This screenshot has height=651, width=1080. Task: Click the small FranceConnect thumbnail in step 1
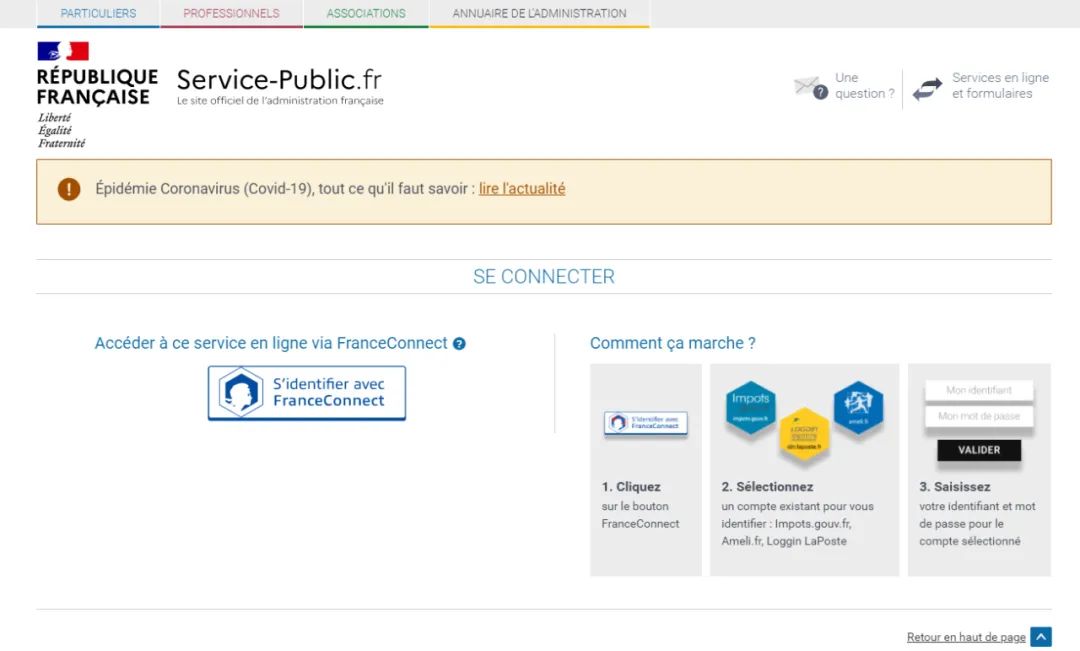pyautogui.click(x=645, y=423)
